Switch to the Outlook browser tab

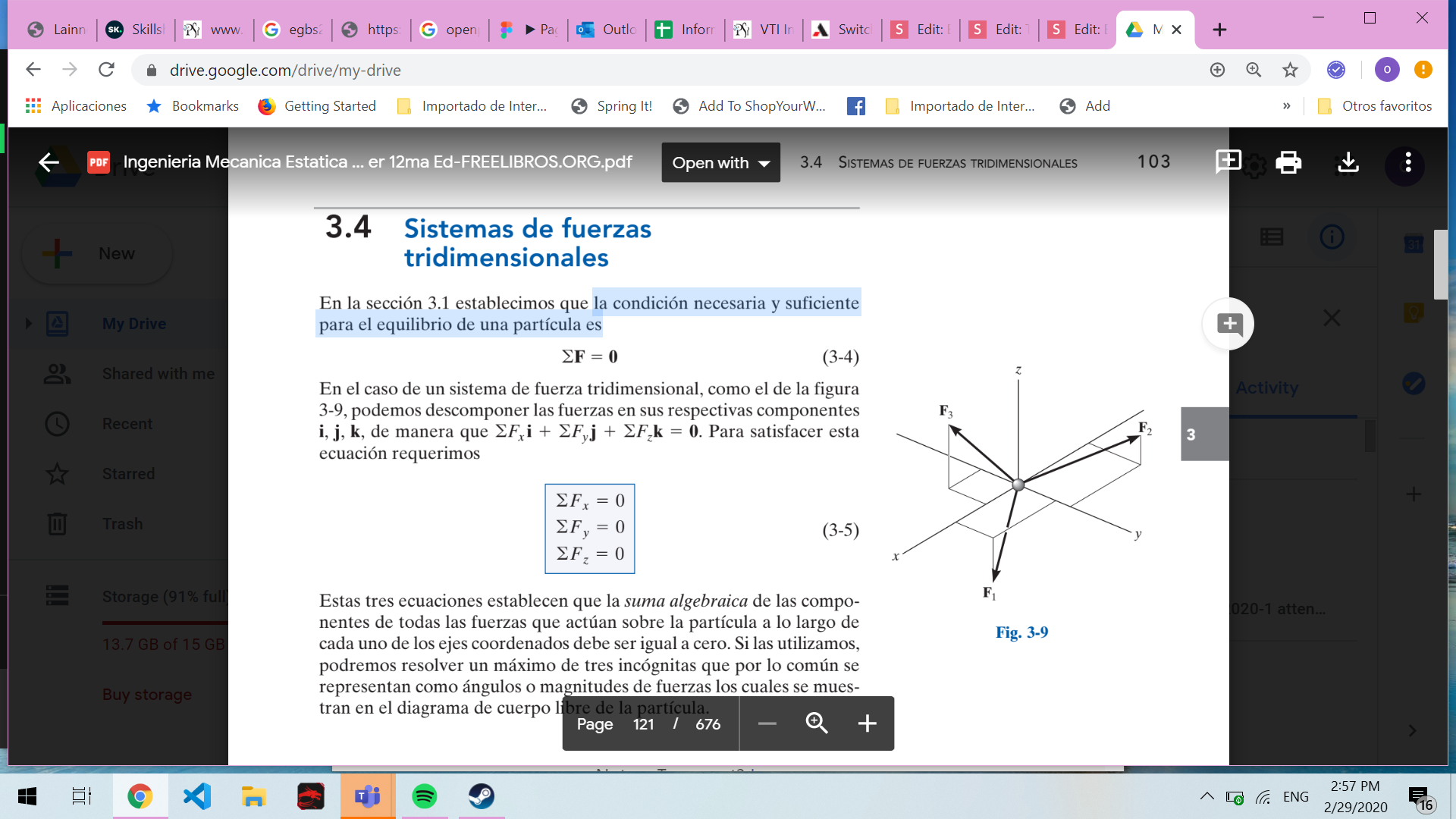click(607, 30)
